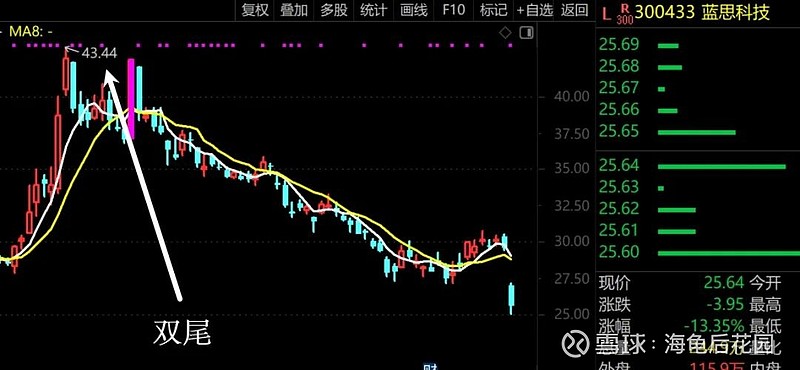Select the bid price 25.60 row
The height and width of the screenshot is (370, 800).
click(697, 253)
